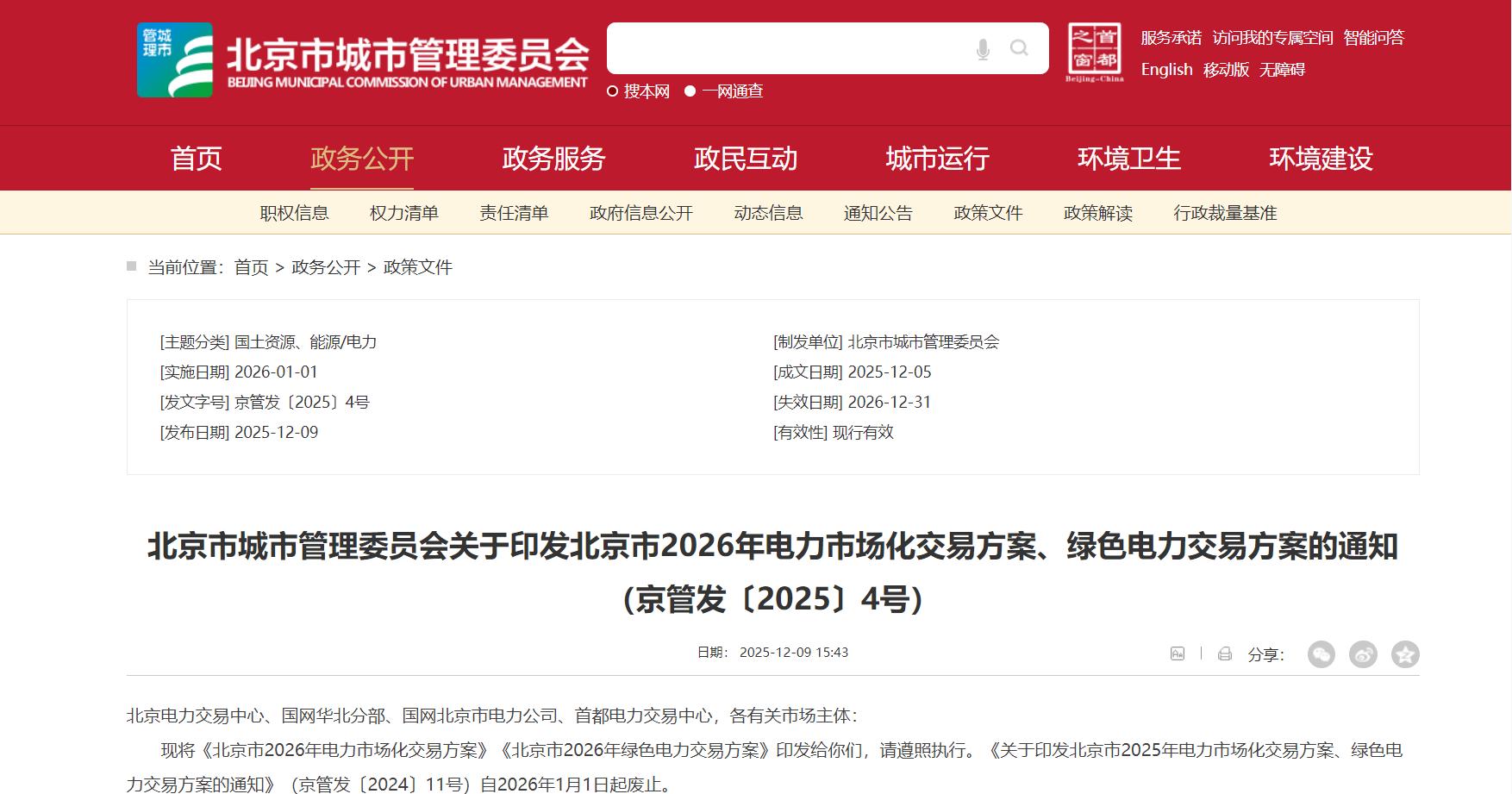1512x794 pixels.
Task: Click the font size adjustment icon
Action: [1178, 653]
